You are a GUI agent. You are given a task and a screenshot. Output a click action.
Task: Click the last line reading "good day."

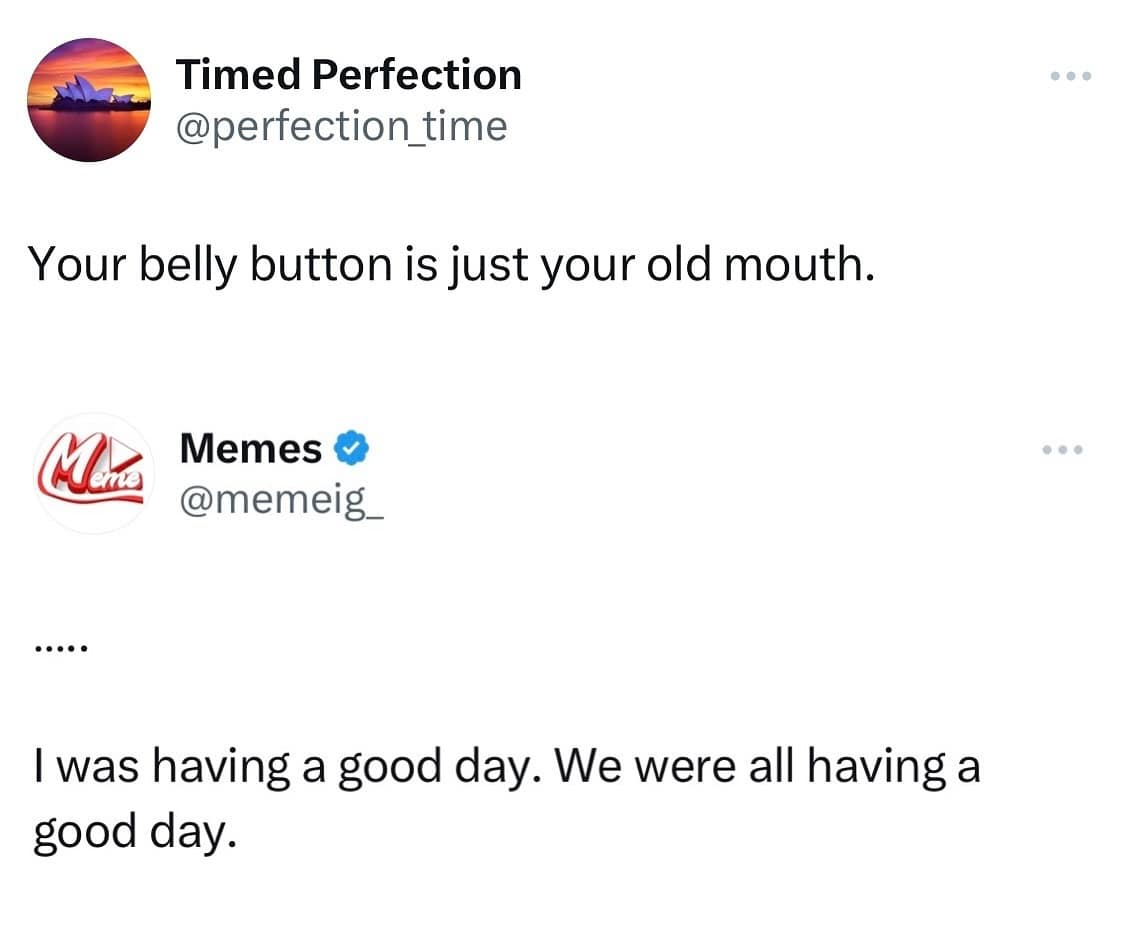[x=135, y=832]
